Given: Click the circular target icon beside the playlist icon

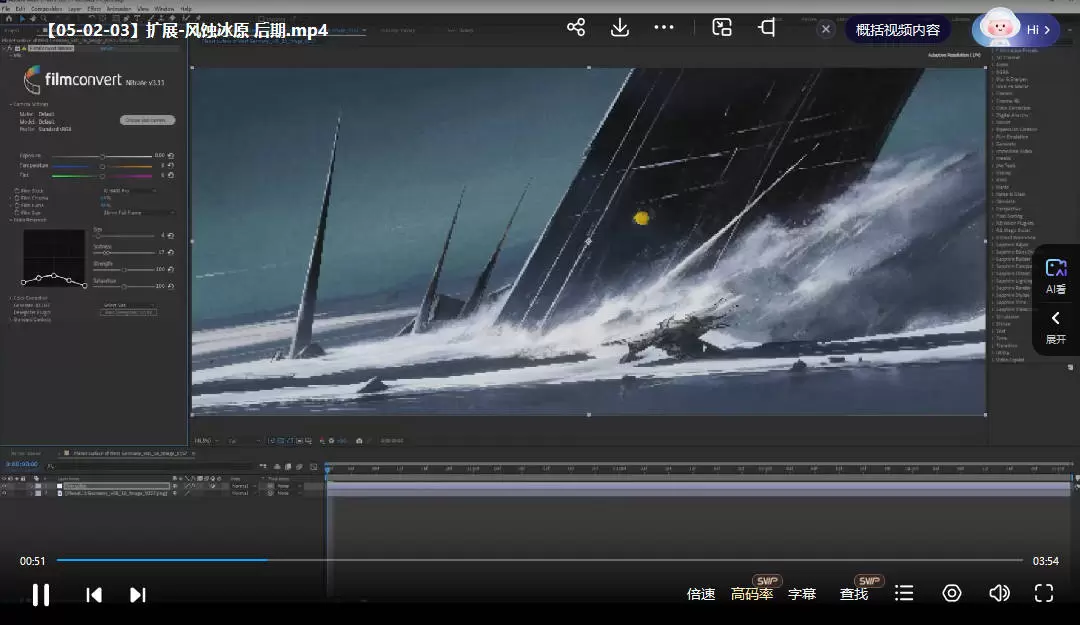Looking at the screenshot, I should pyautogui.click(x=952, y=593).
